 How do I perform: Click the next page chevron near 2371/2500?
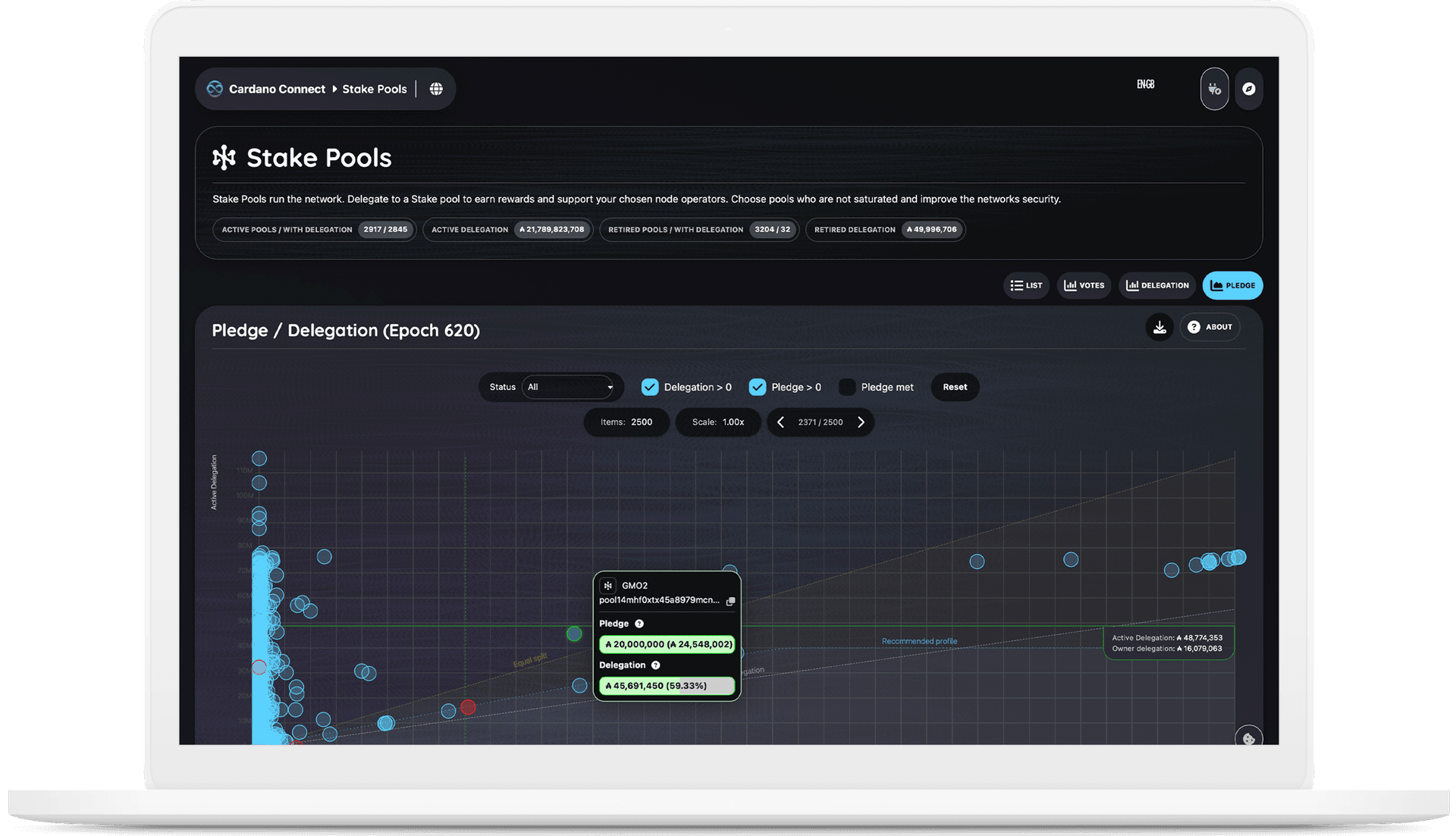point(861,422)
